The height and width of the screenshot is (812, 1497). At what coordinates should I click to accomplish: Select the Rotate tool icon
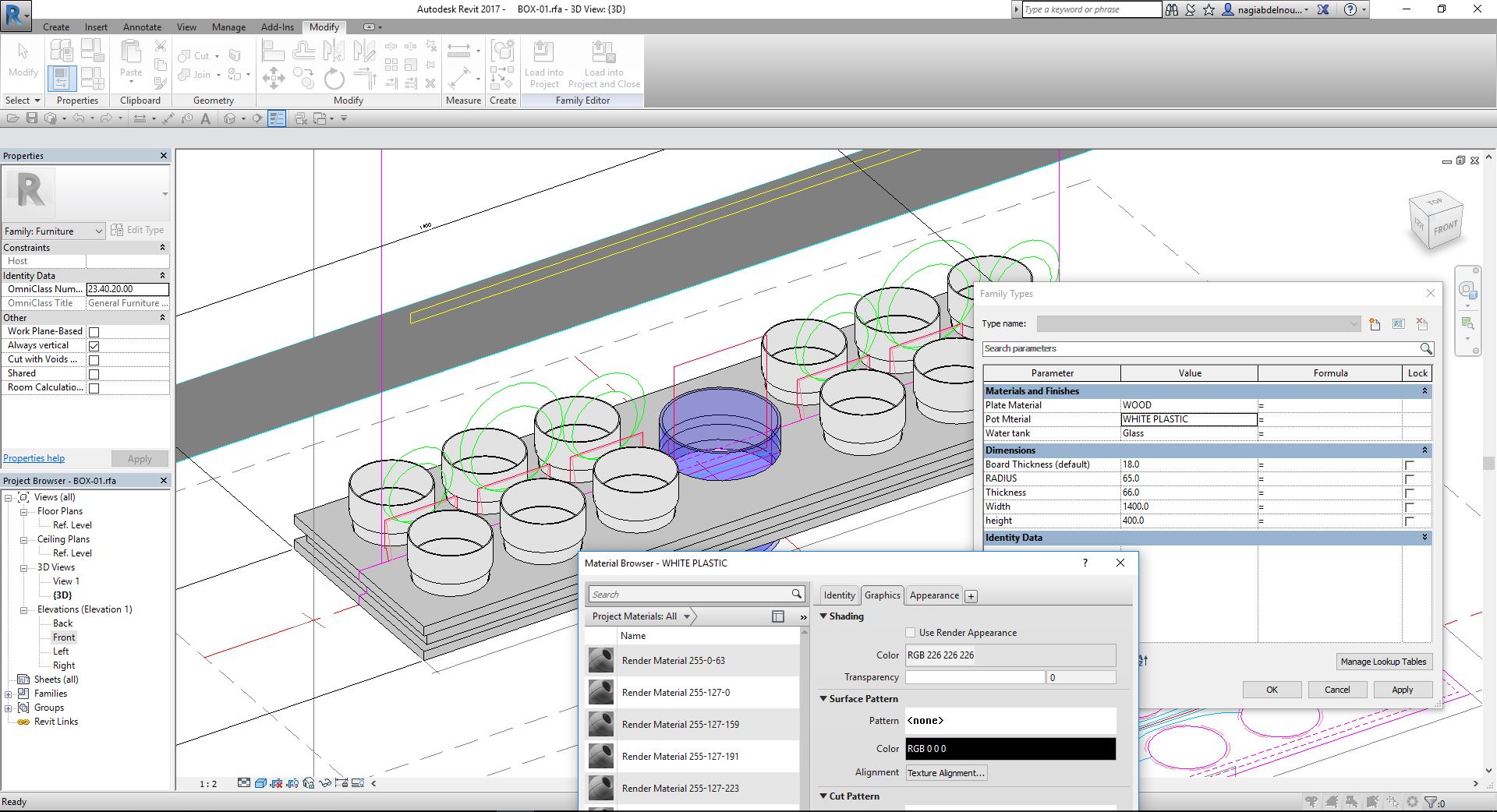pyautogui.click(x=334, y=78)
